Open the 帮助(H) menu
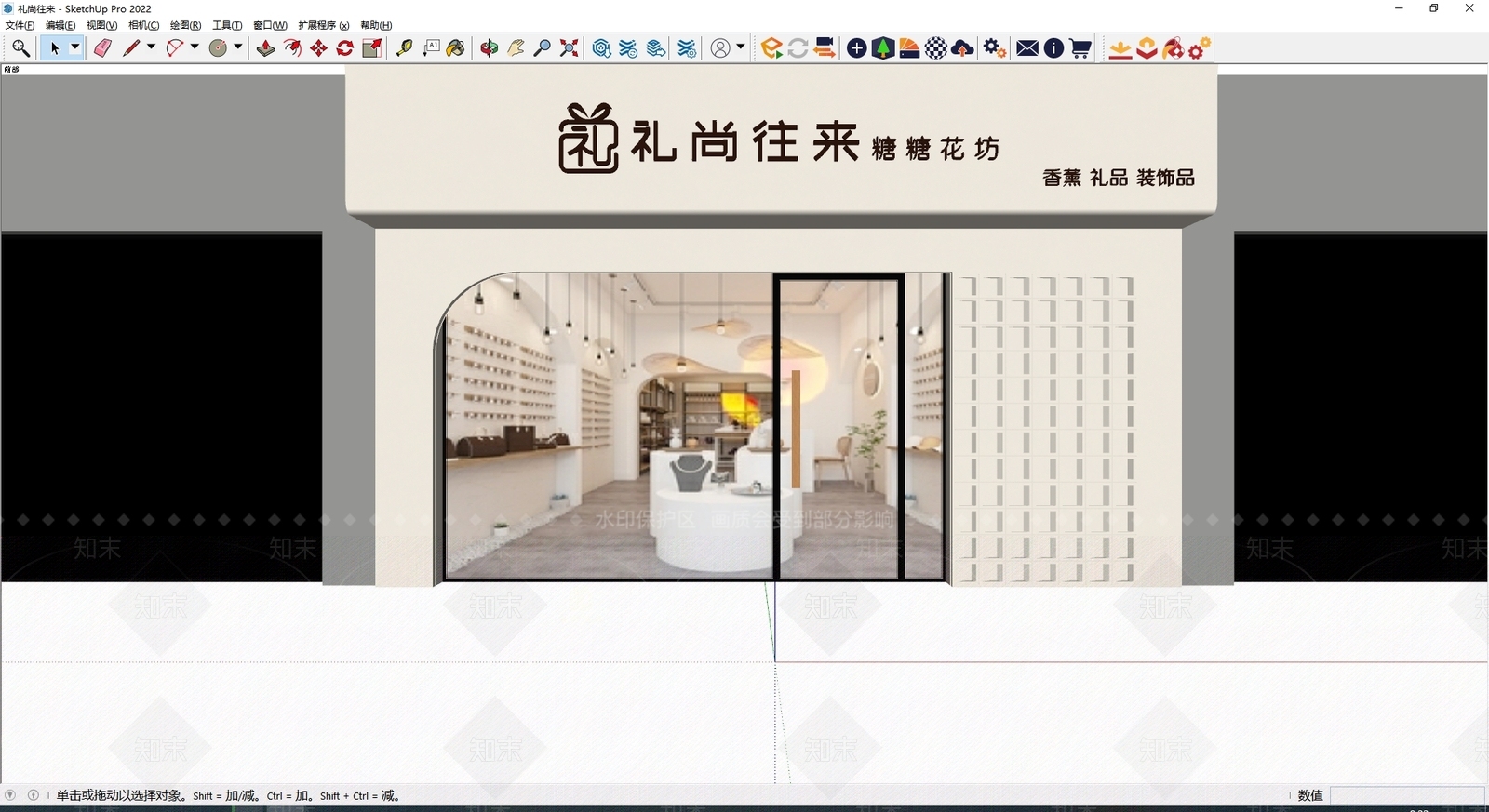The height and width of the screenshot is (812, 1489). point(376,25)
